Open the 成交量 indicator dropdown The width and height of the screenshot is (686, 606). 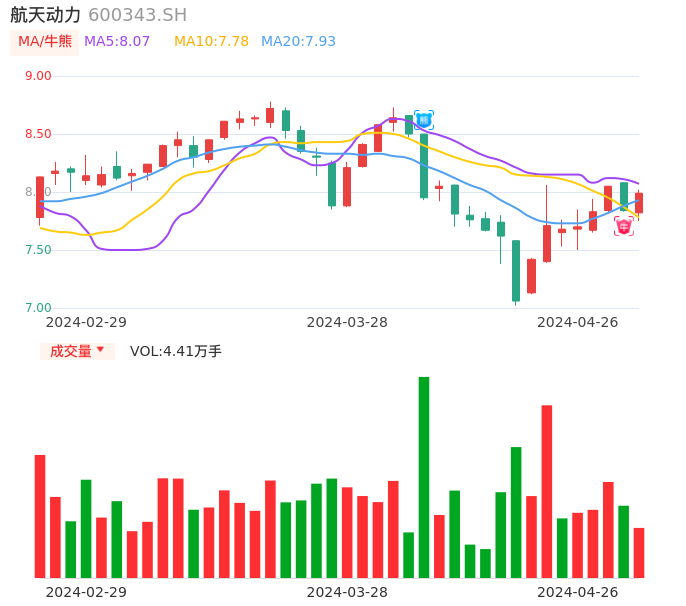77,351
